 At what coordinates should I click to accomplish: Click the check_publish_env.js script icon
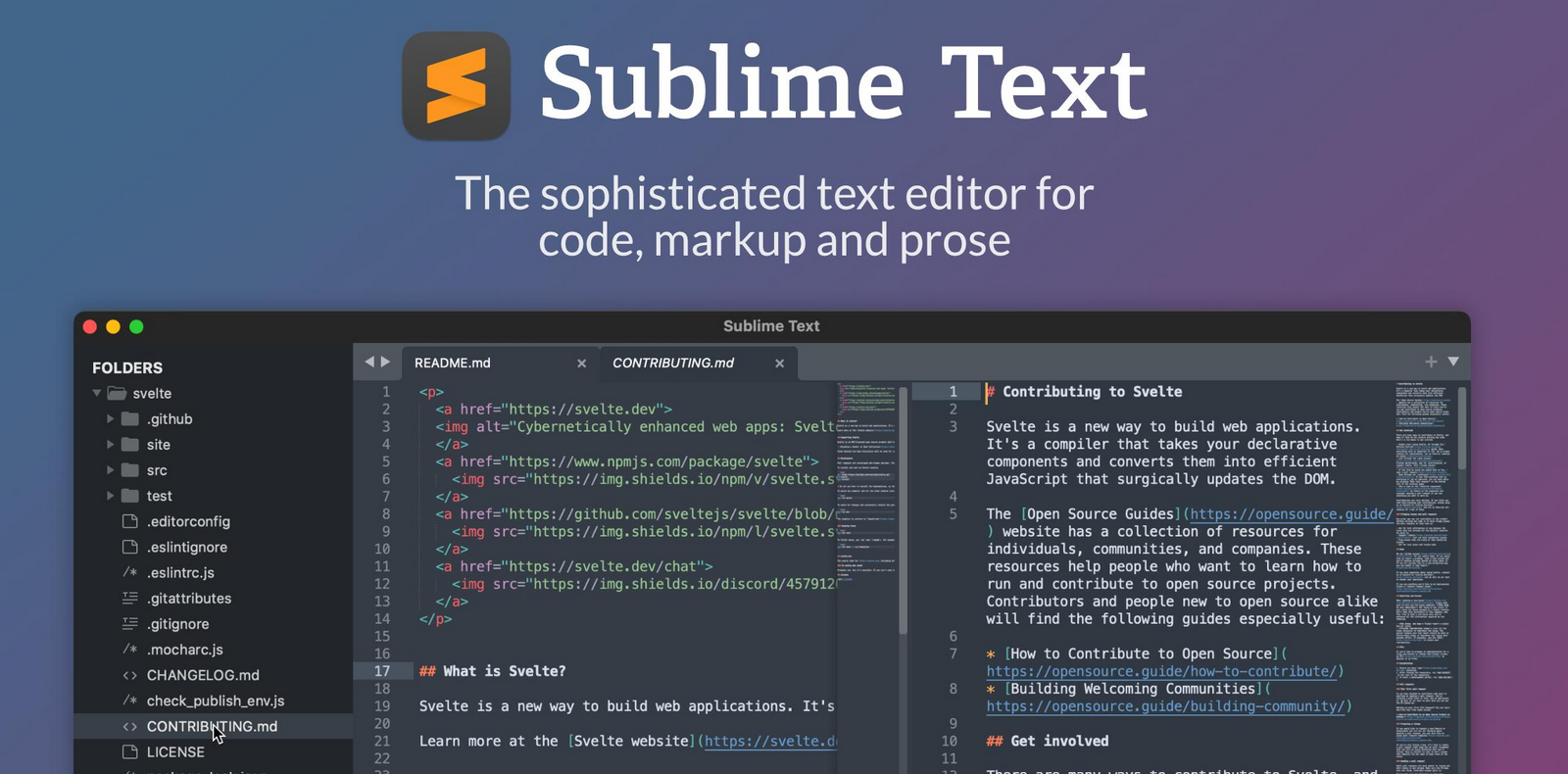point(129,701)
